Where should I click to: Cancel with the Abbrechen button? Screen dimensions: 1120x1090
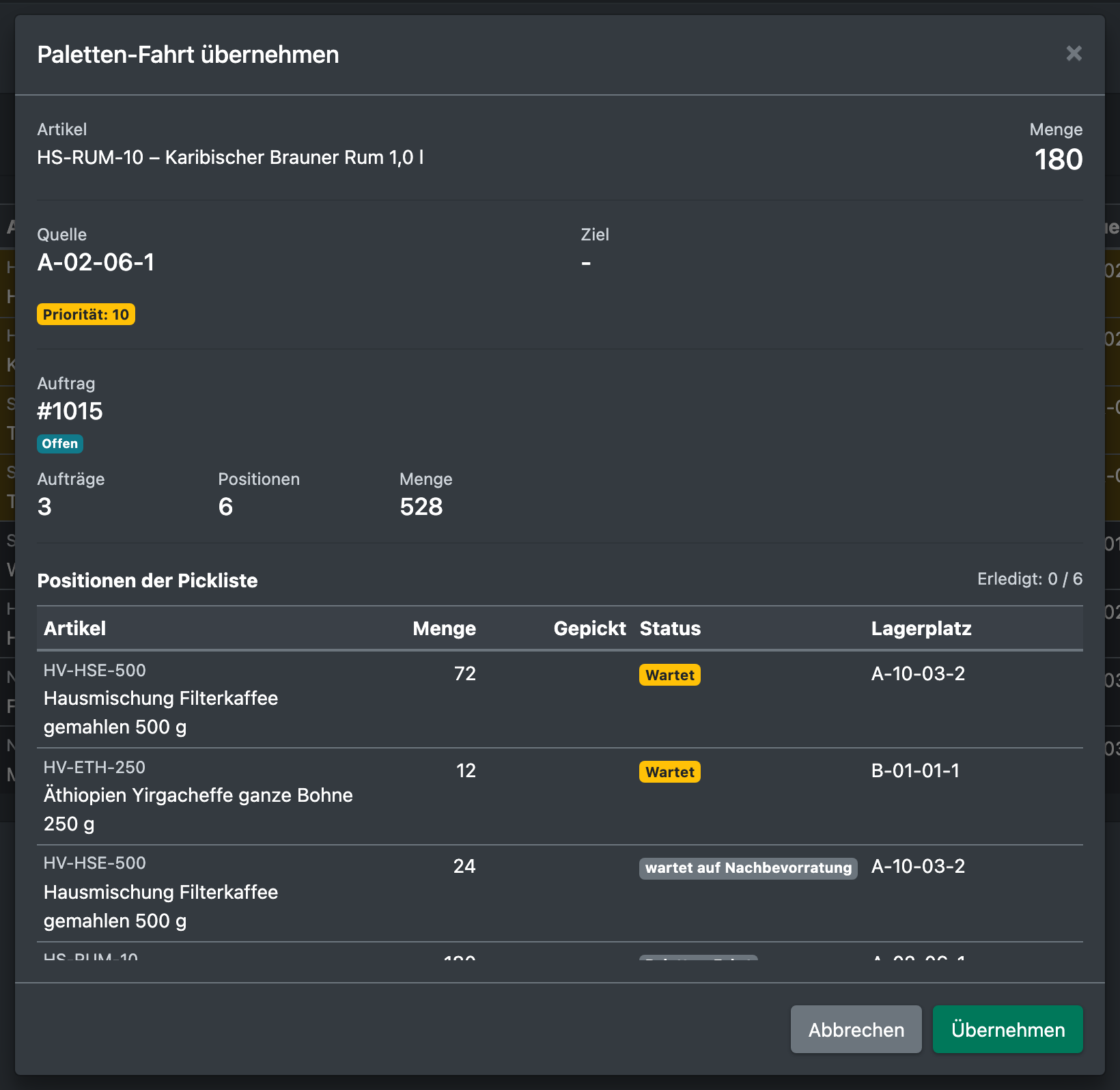(856, 1029)
